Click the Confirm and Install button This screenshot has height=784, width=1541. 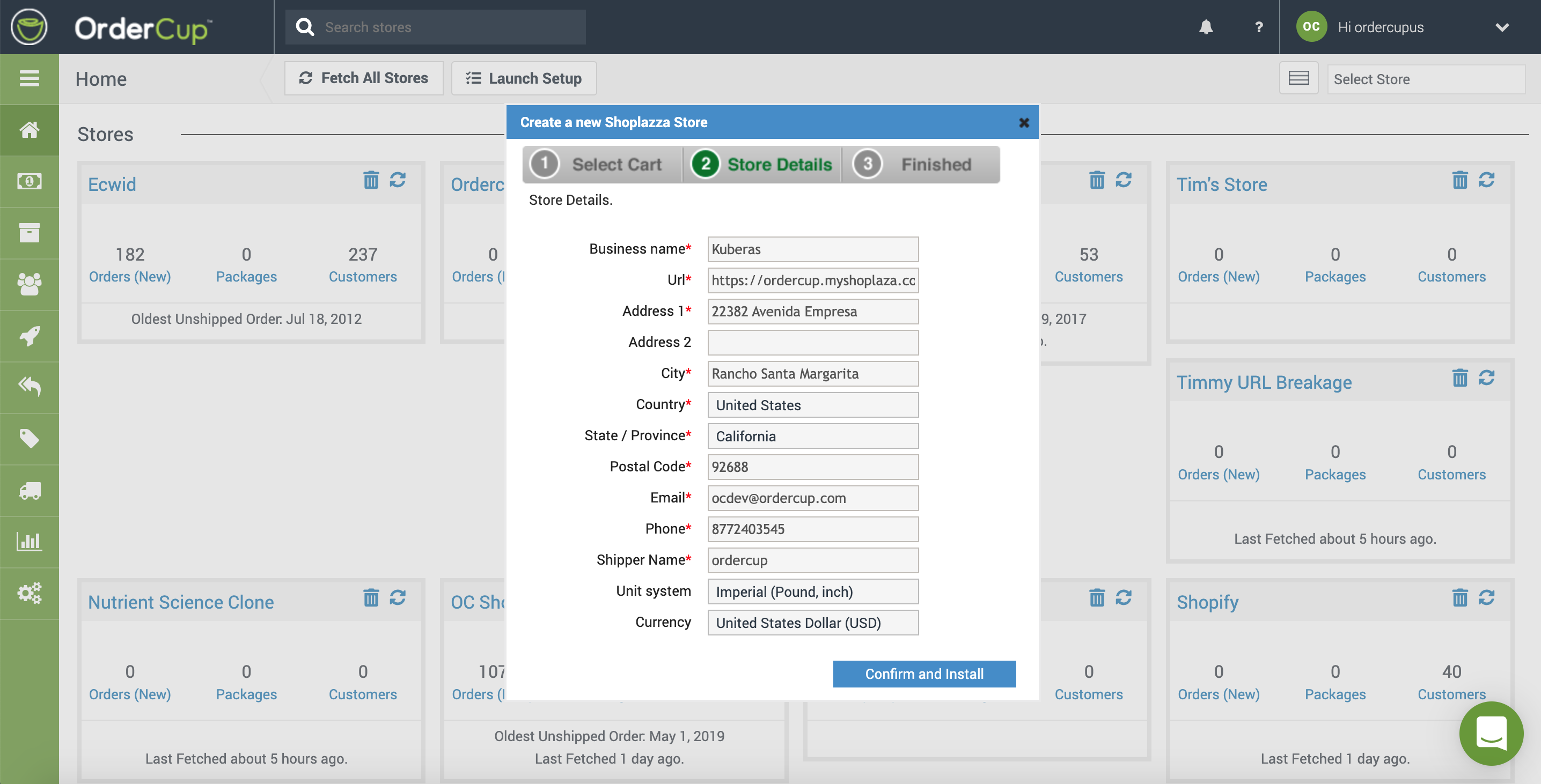click(923, 674)
